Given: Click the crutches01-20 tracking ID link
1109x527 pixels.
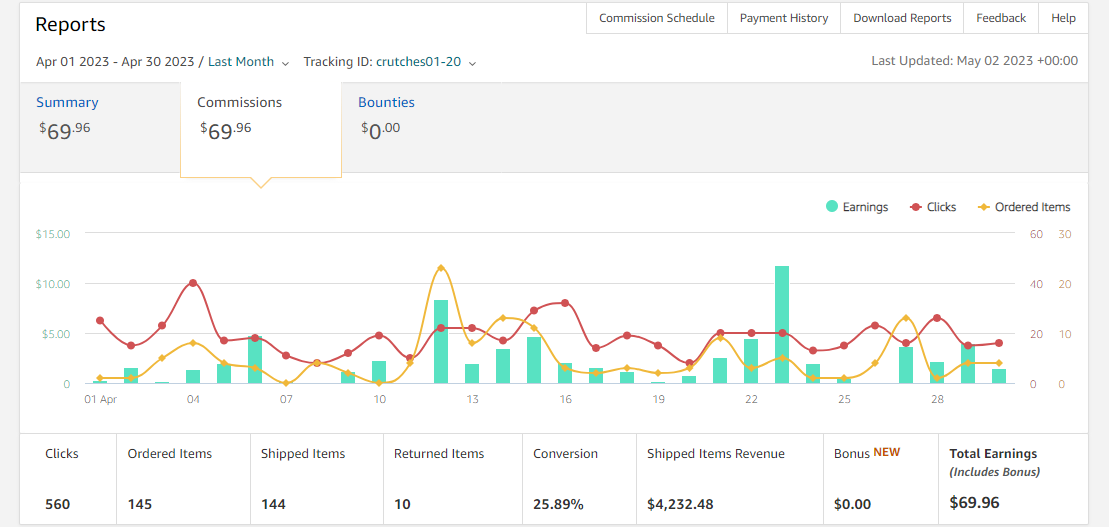Looking at the screenshot, I should coord(418,62).
